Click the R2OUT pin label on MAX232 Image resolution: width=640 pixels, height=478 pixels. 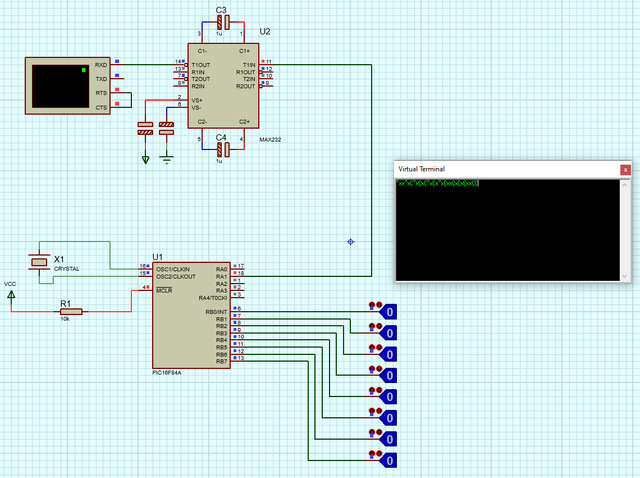tap(245, 86)
